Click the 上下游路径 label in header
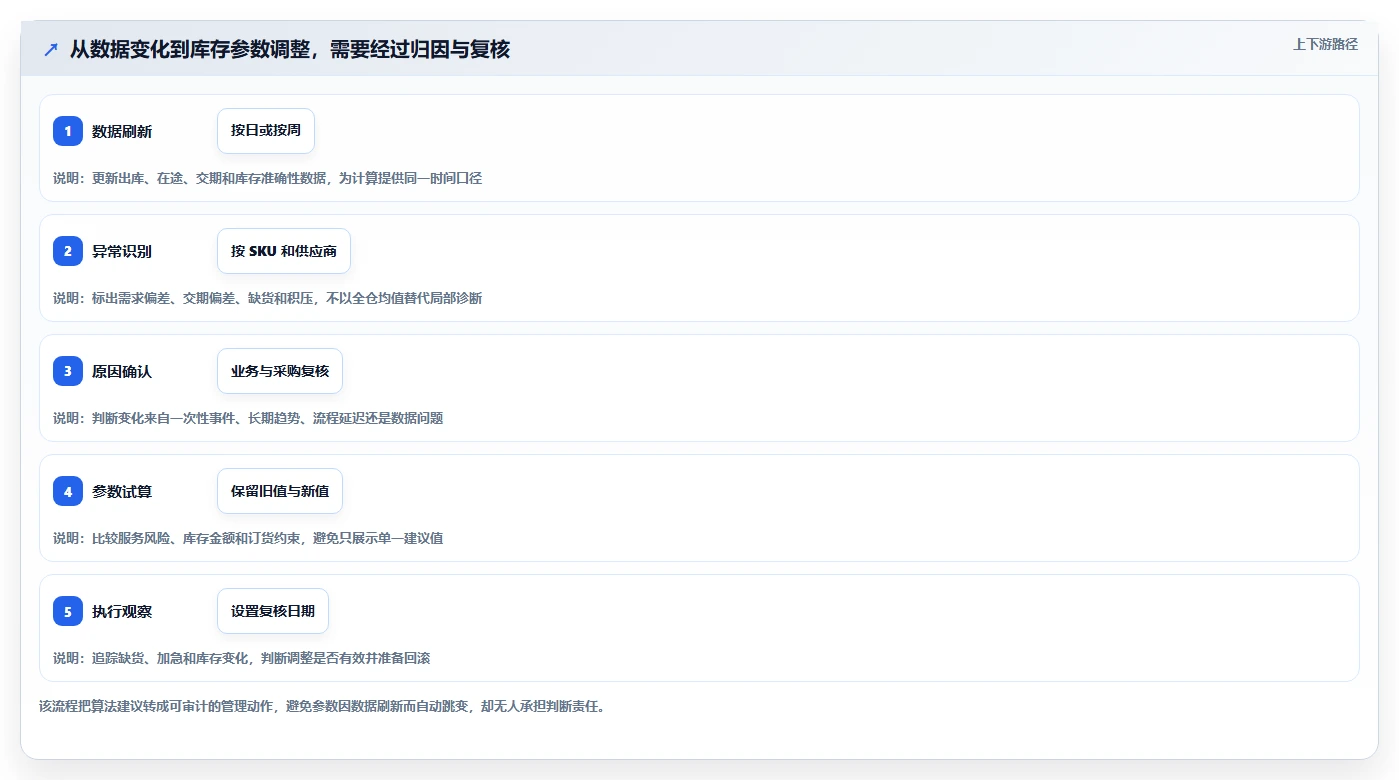This screenshot has height=780, width=1399. (x=1325, y=44)
